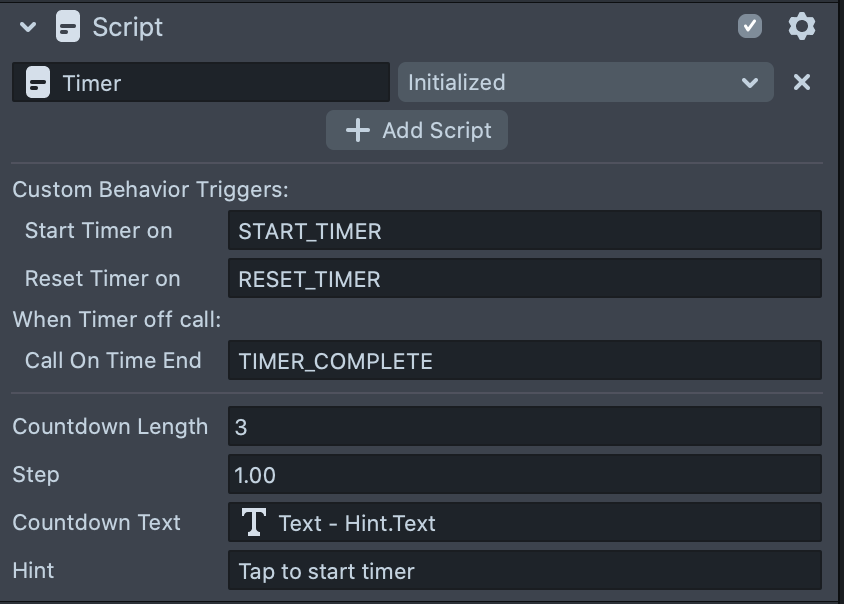Image resolution: width=844 pixels, height=604 pixels.
Task: Edit the Hint text field
Action: [x=524, y=571]
